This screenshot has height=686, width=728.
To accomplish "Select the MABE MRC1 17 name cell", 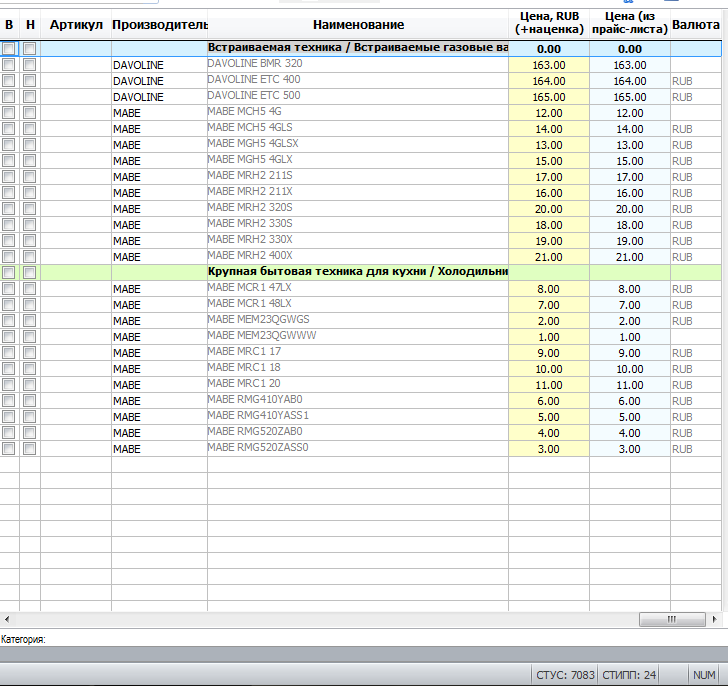I will coord(358,353).
